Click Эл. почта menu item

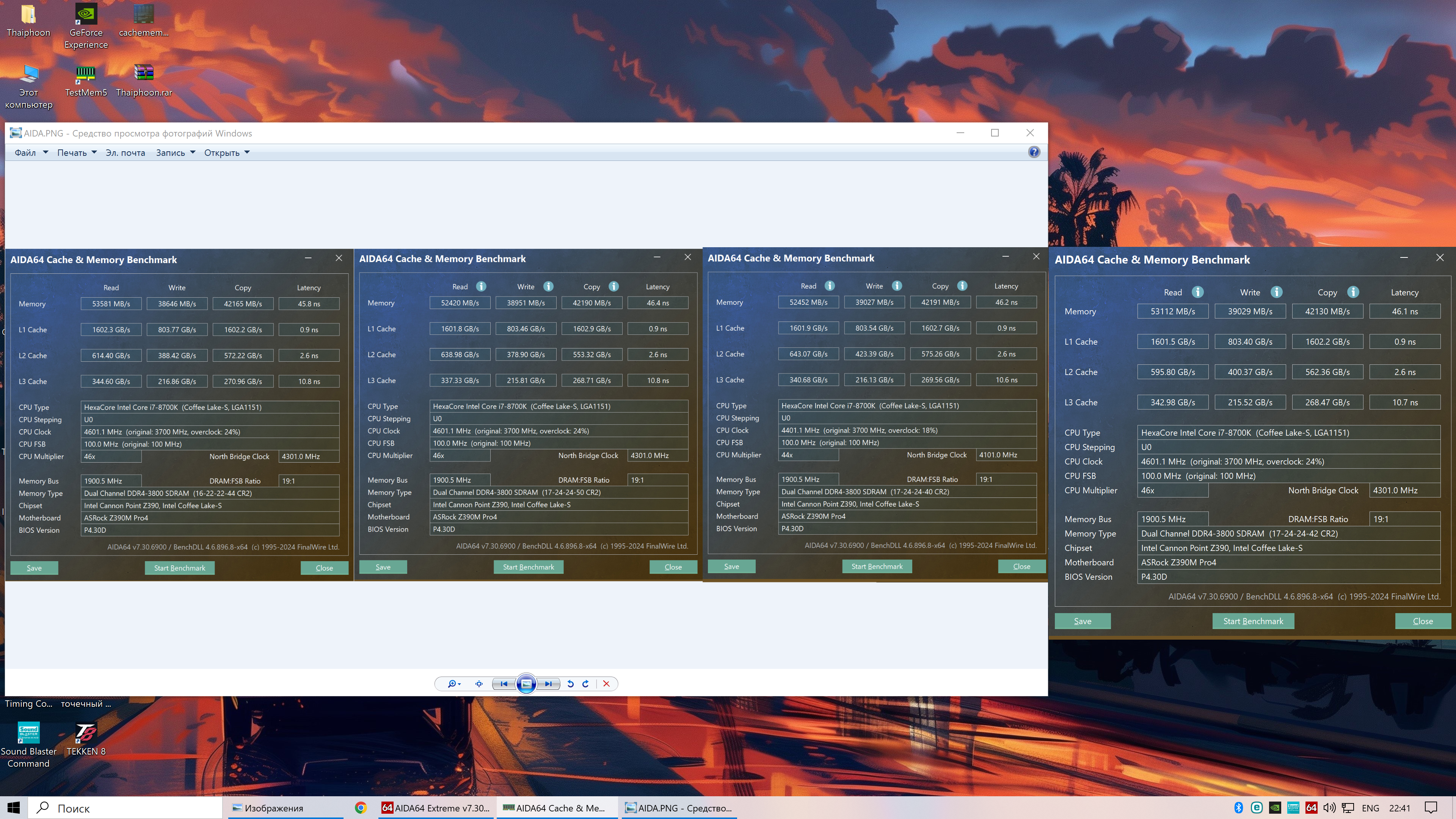coord(125,152)
